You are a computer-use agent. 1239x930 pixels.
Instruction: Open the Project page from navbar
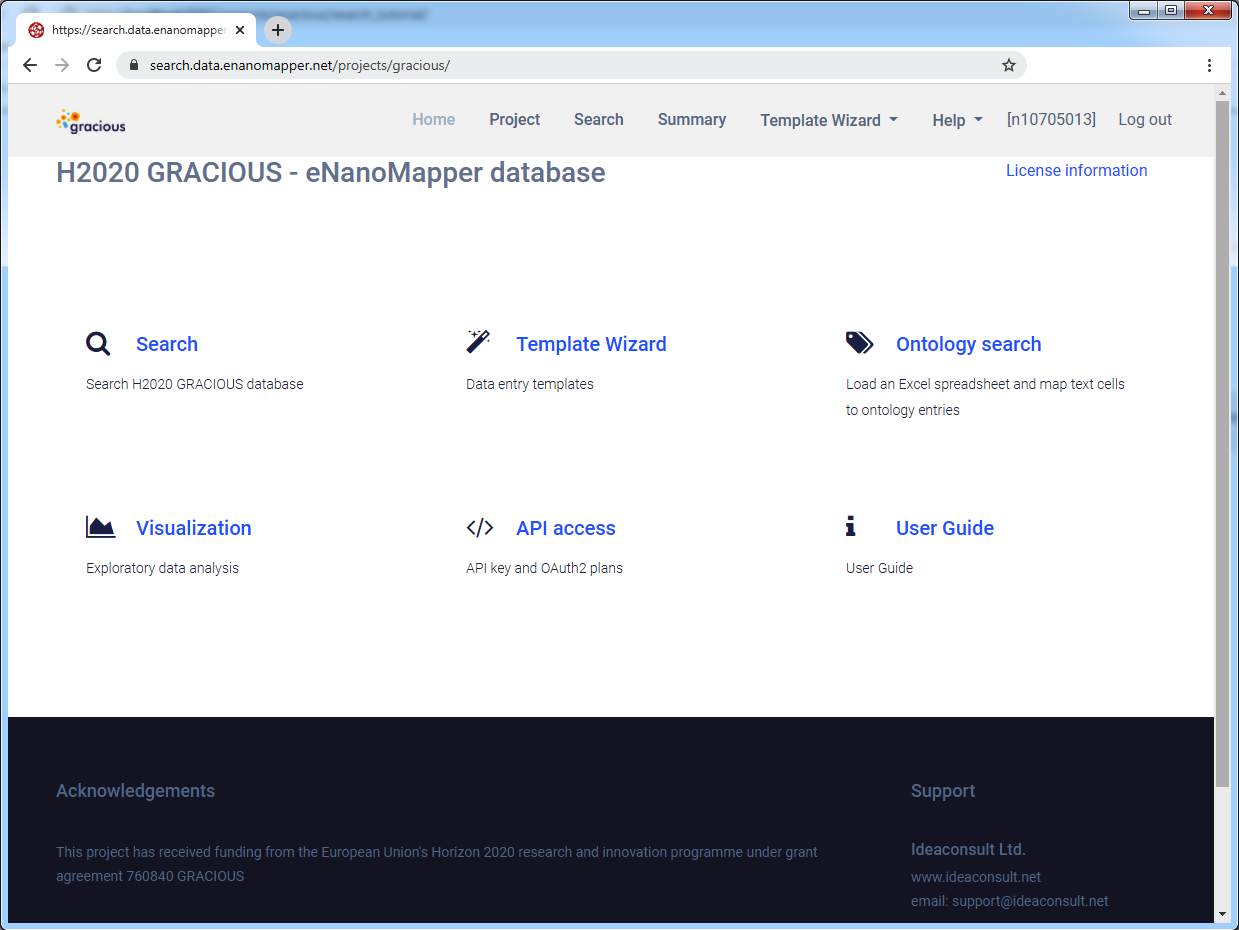[514, 119]
